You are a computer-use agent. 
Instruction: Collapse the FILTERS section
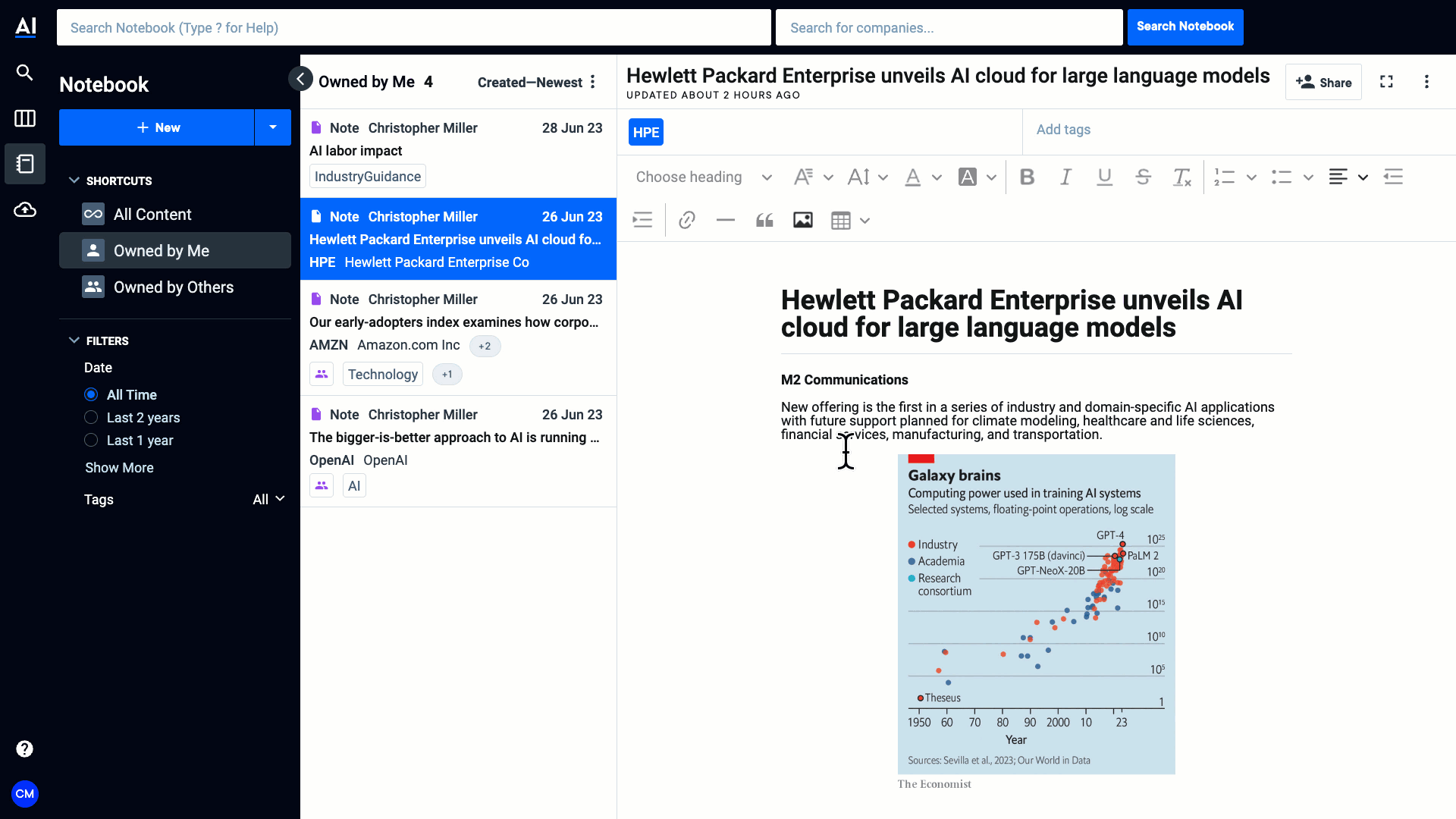(74, 340)
